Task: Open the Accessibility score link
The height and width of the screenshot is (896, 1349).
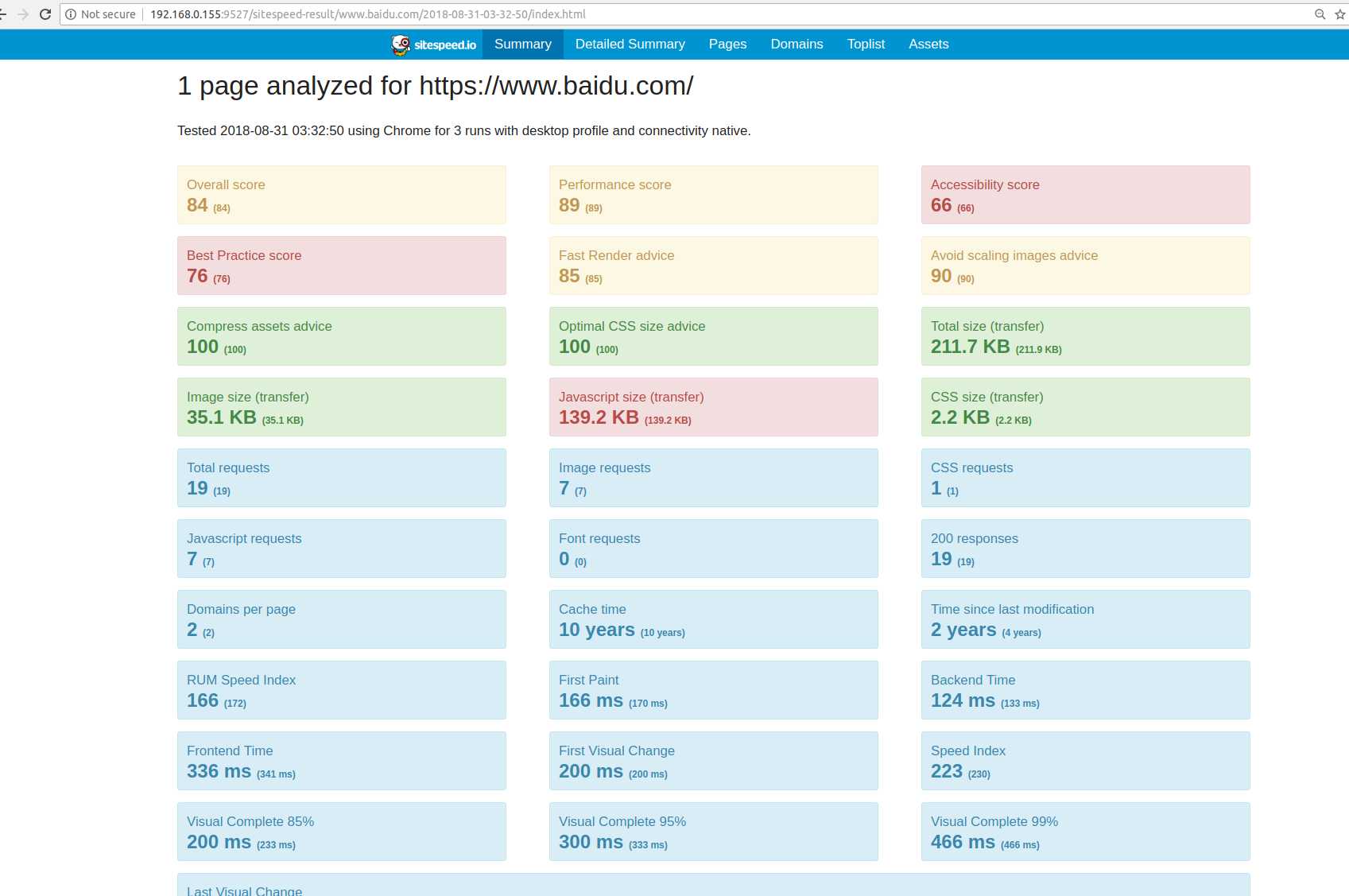Action: 985,184
